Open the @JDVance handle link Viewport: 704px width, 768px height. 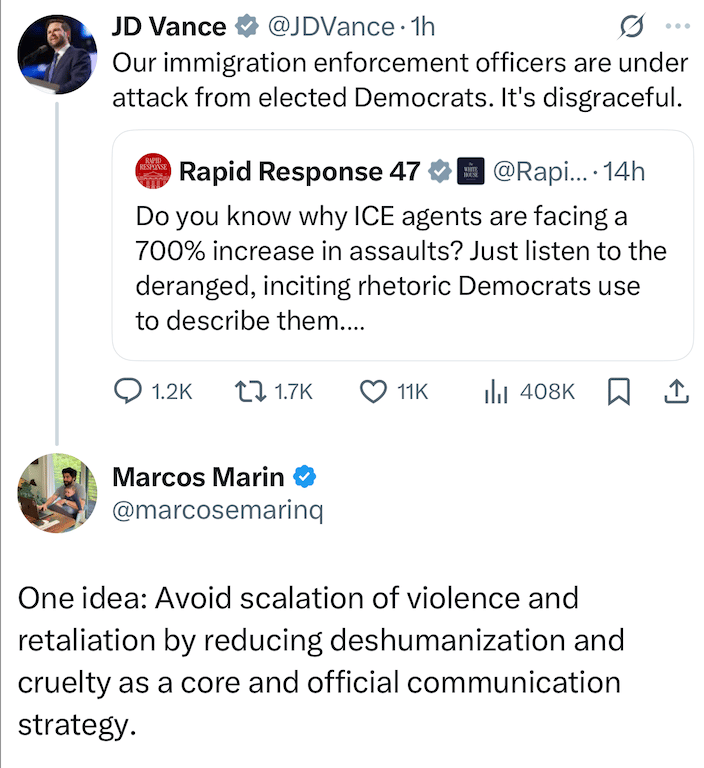[x=331, y=26]
